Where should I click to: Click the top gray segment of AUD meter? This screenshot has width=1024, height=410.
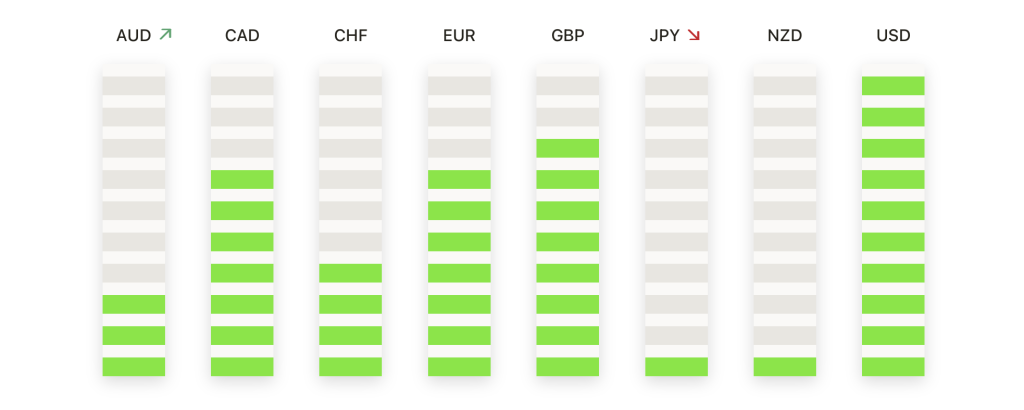point(134,86)
